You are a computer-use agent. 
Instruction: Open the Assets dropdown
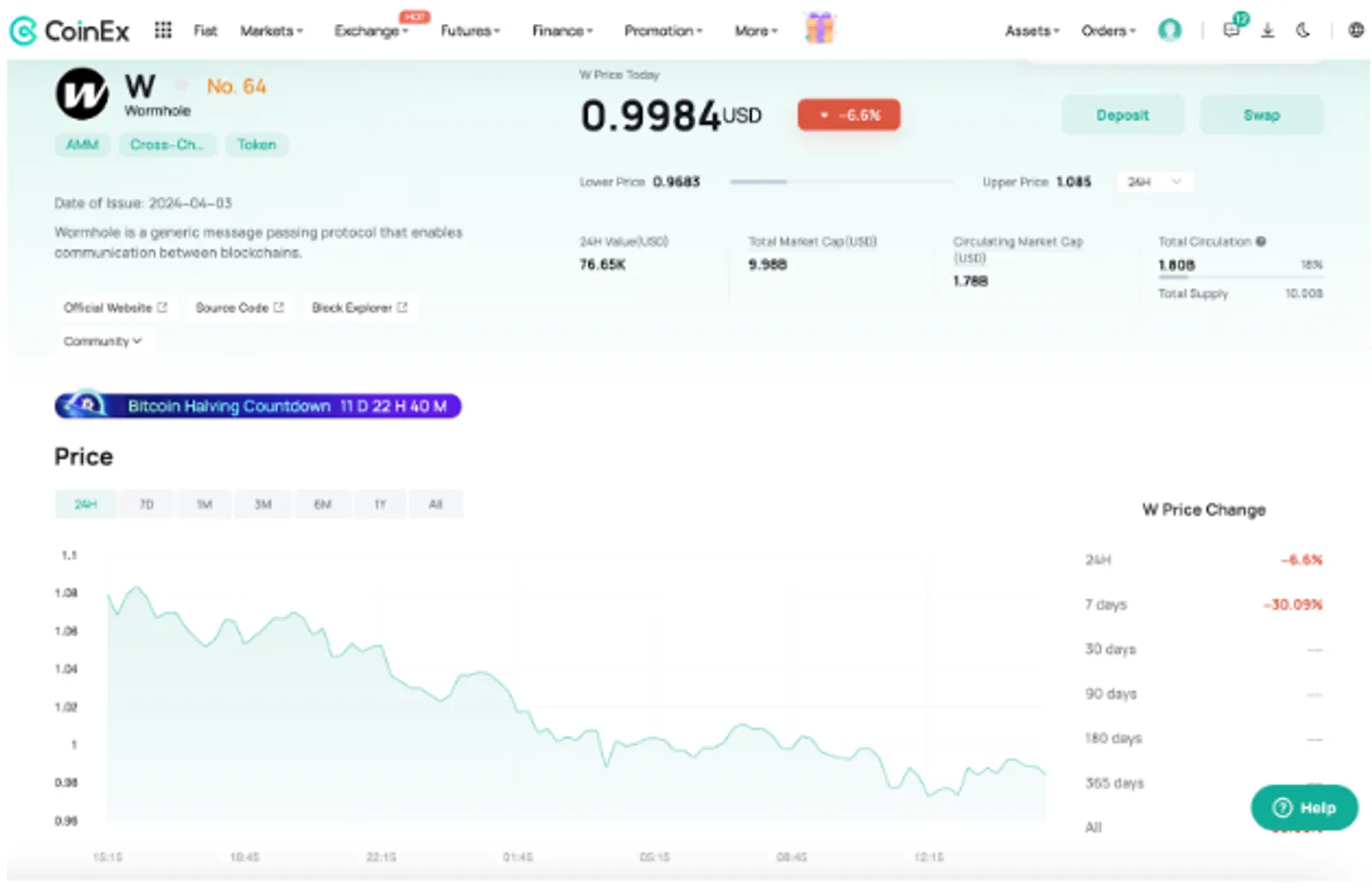pyautogui.click(x=1032, y=31)
